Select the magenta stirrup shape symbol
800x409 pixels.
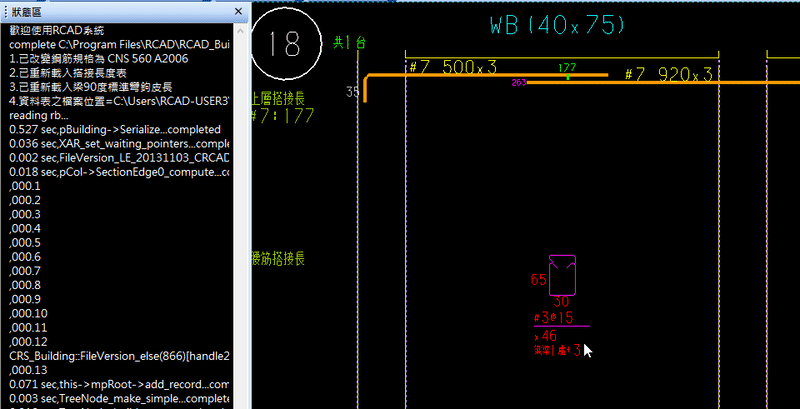pos(562,275)
